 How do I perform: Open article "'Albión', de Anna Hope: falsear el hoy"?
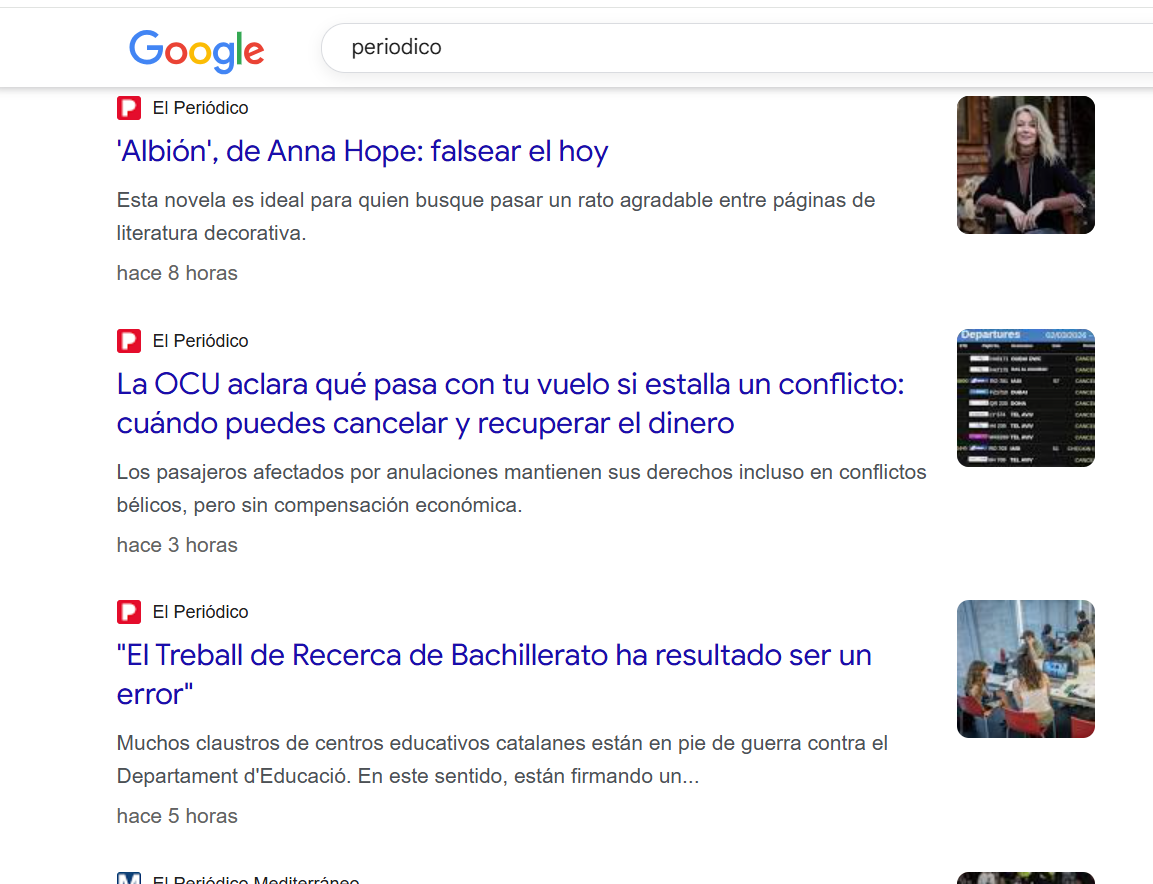[x=363, y=152]
